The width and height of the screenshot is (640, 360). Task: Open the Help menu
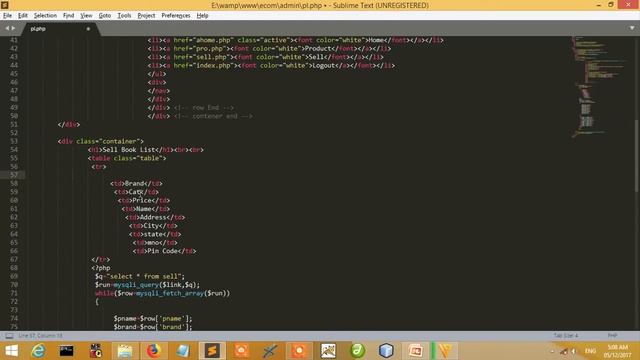click(x=202, y=16)
